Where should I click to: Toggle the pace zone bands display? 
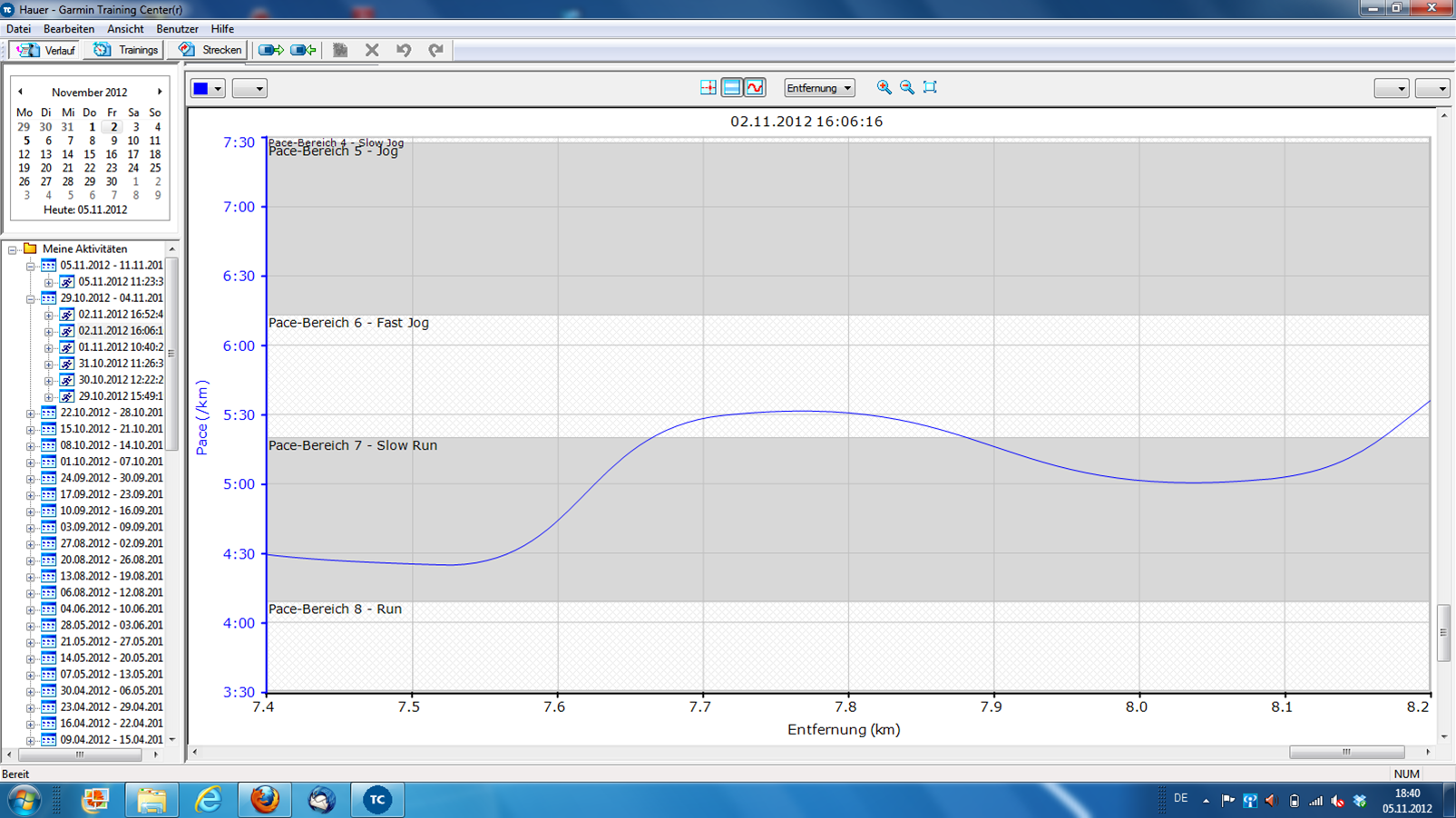pyautogui.click(x=731, y=87)
